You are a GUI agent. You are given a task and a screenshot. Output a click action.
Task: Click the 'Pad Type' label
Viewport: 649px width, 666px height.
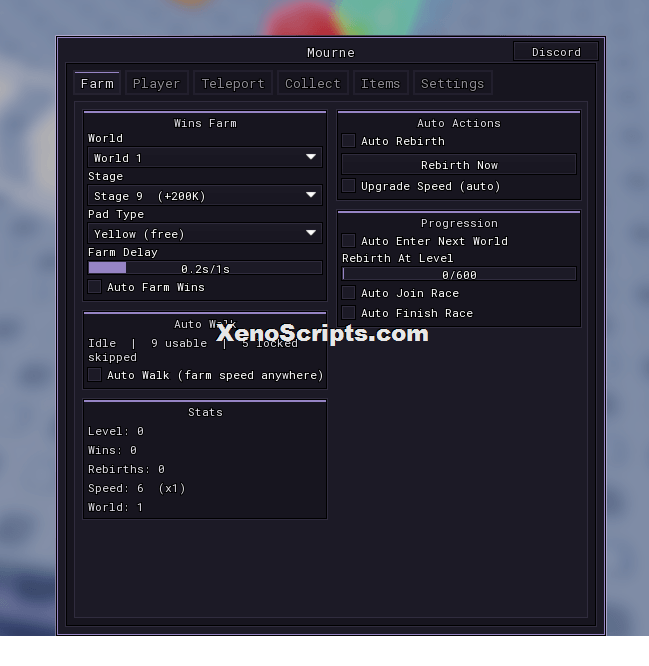[x=116, y=214]
